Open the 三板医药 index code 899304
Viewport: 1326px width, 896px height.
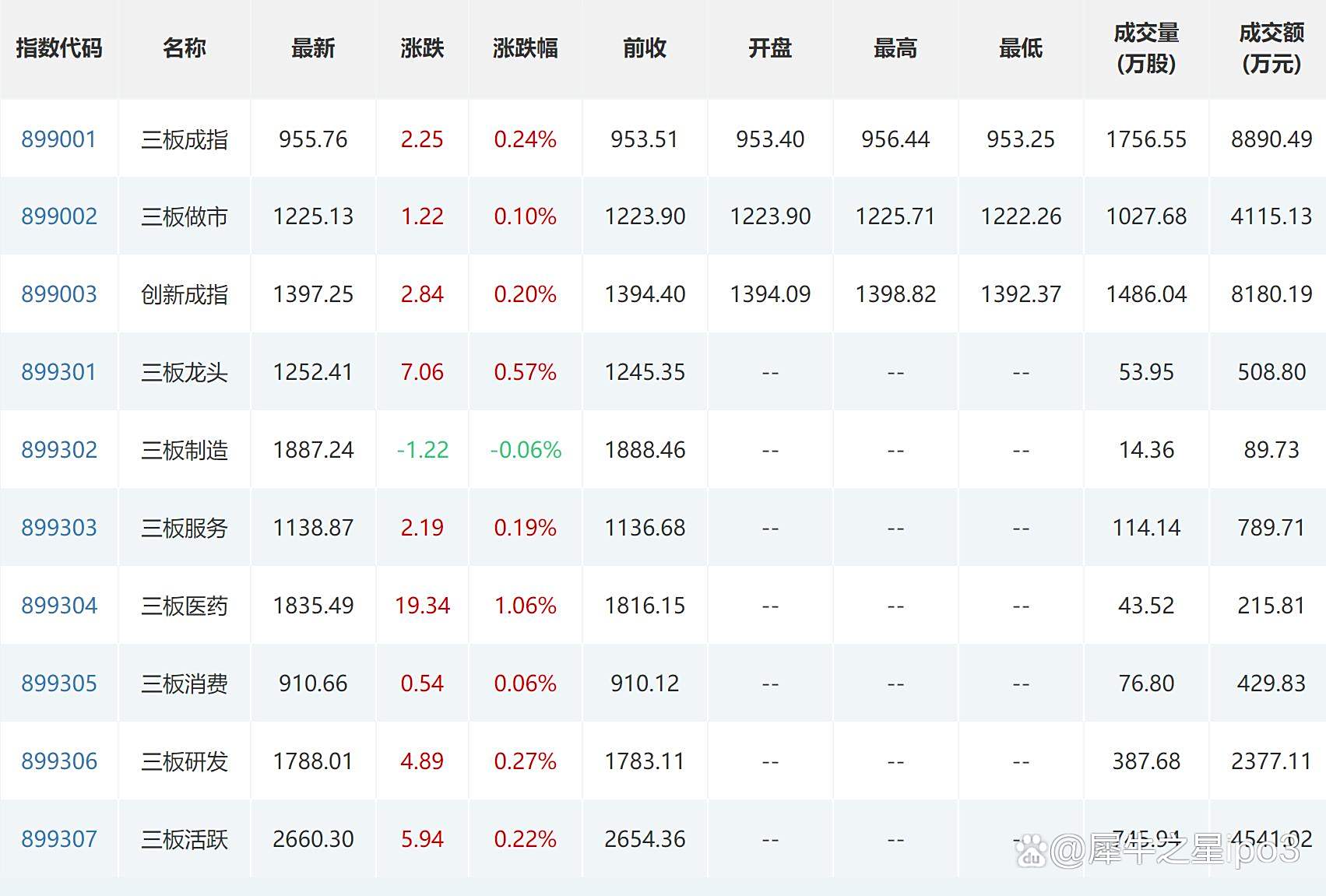tap(58, 605)
